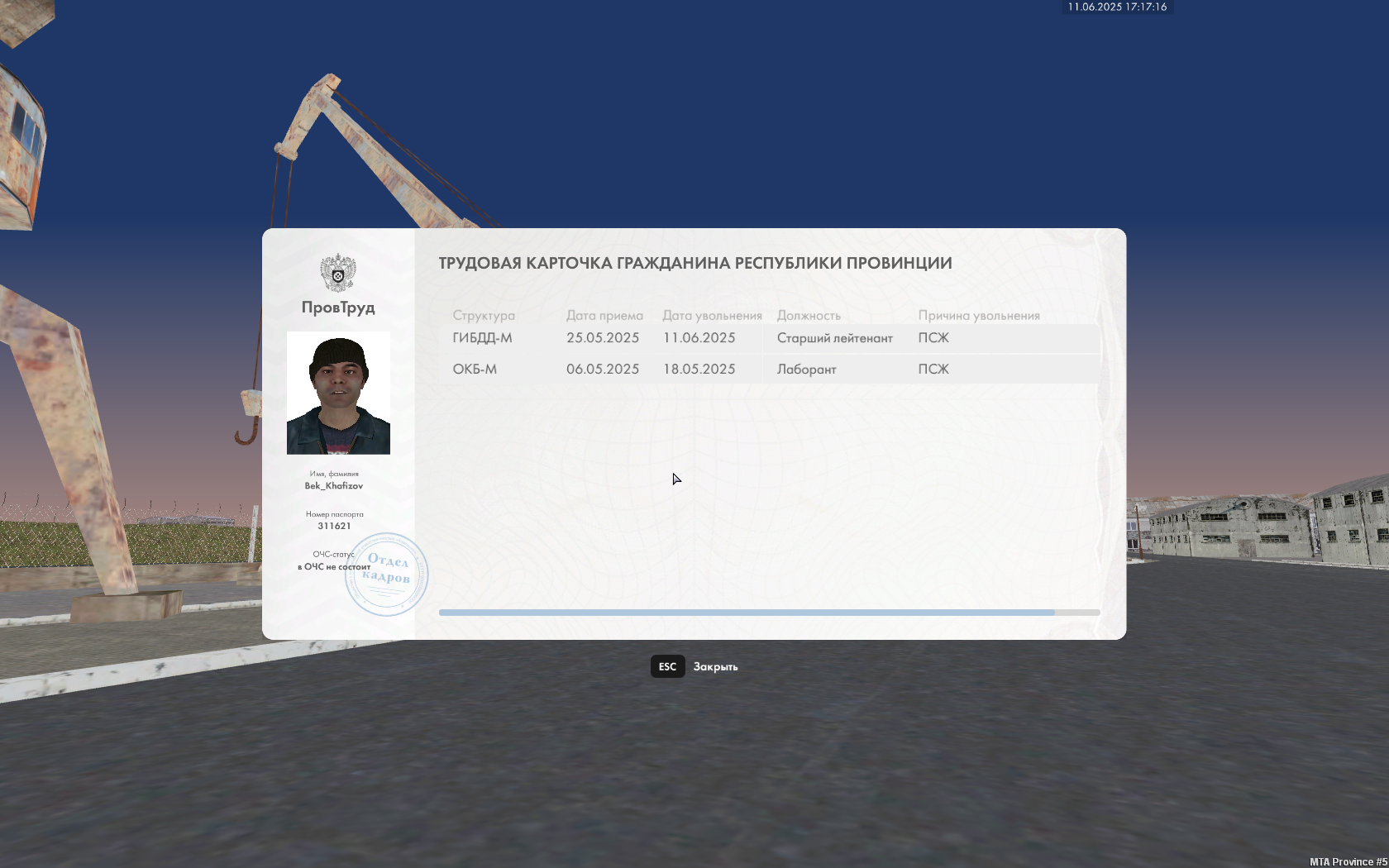Click ПСЖ reason in ОКБ-М row
Image resolution: width=1389 pixels, height=868 pixels.
click(x=933, y=370)
